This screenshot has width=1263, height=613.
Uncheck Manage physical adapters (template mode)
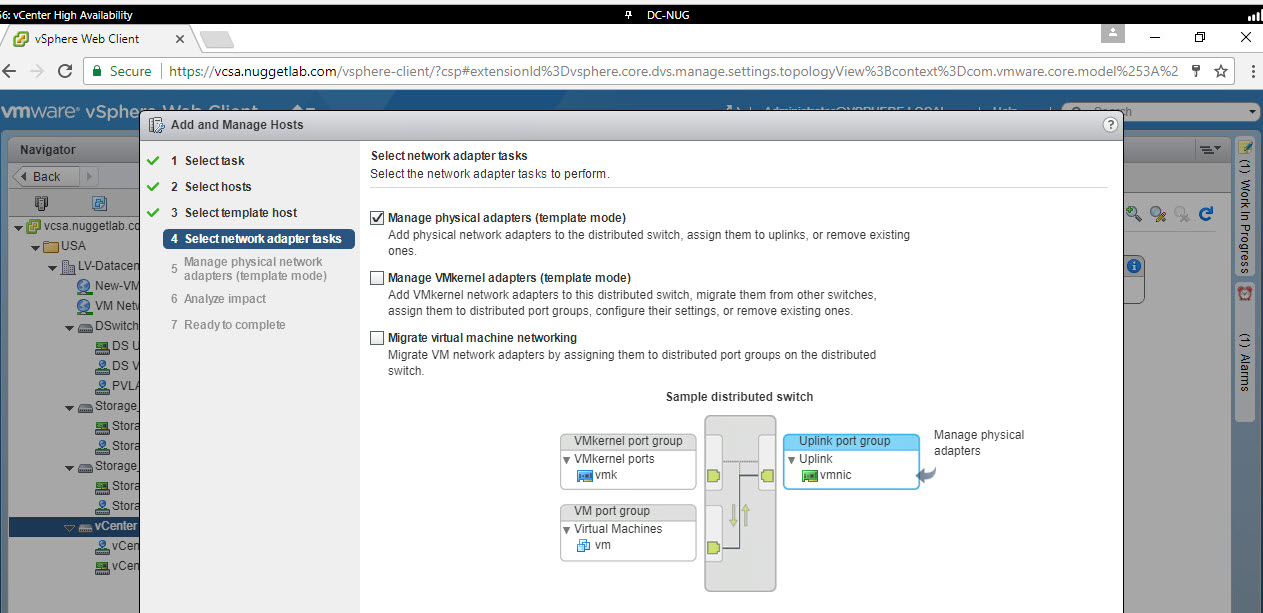377,218
